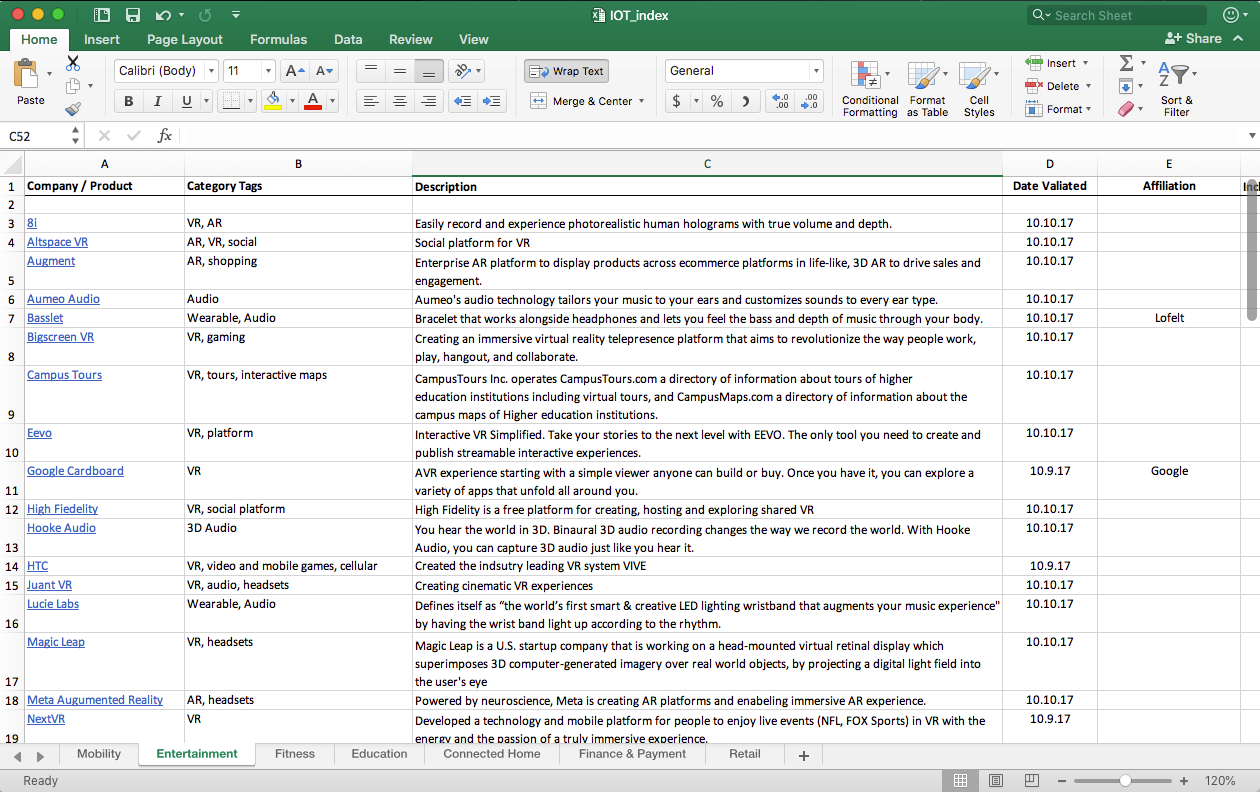Click the Clear eraser icon
This screenshot has height=792, width=1260.
[x=1126, y=109]
